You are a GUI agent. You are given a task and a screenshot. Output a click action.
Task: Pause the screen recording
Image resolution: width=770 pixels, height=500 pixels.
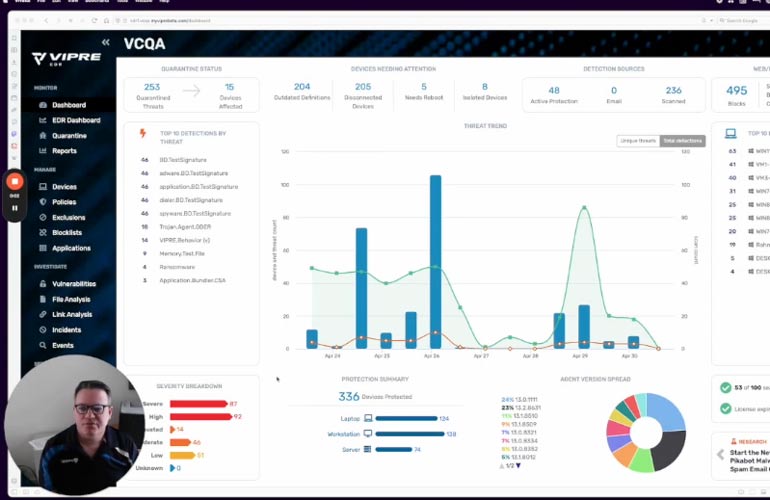point(15,208)
